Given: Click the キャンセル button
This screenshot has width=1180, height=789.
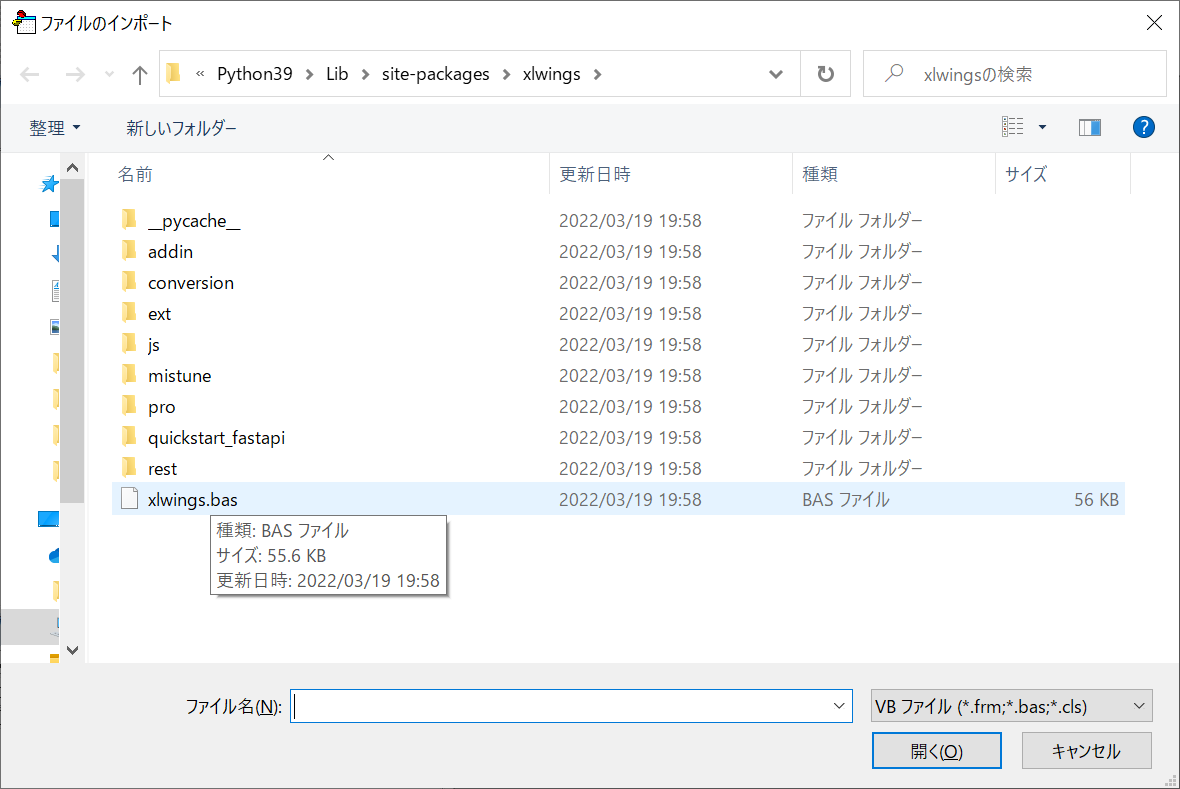Looking at the screenshot, I should click(x=1086, y=751).
